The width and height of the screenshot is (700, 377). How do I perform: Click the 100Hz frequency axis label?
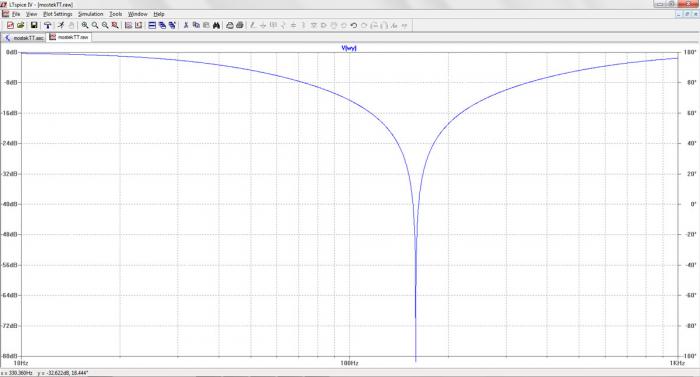click(349, 363)
